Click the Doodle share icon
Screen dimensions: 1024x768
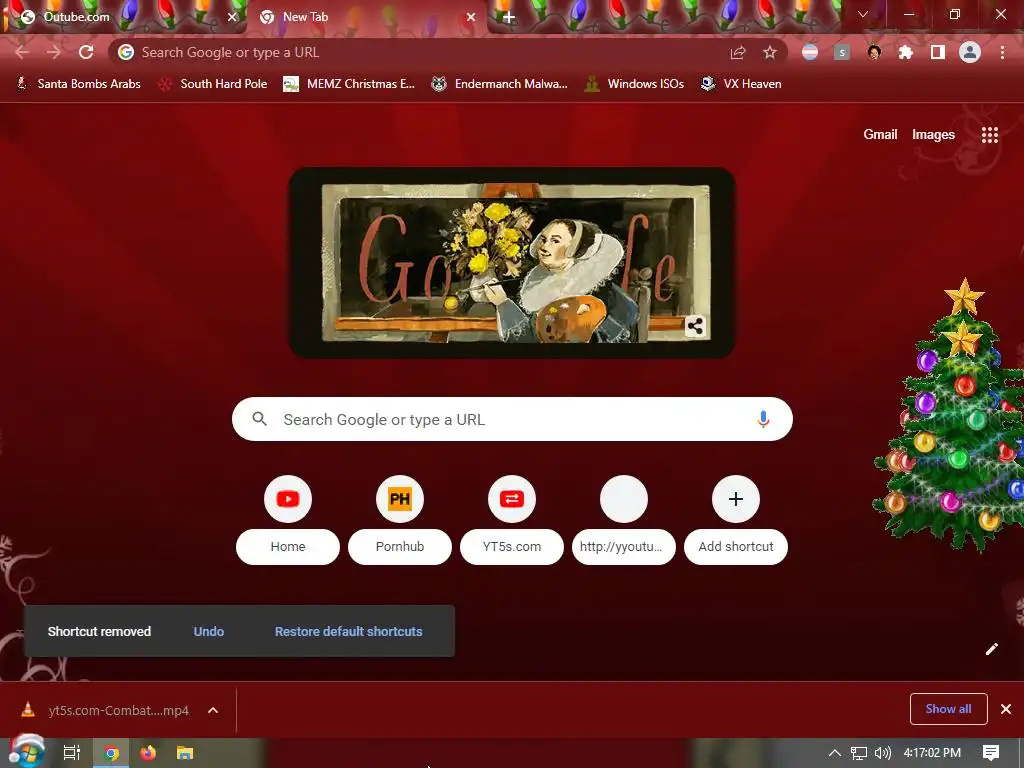pyautogui.click(x=695, y=326)
